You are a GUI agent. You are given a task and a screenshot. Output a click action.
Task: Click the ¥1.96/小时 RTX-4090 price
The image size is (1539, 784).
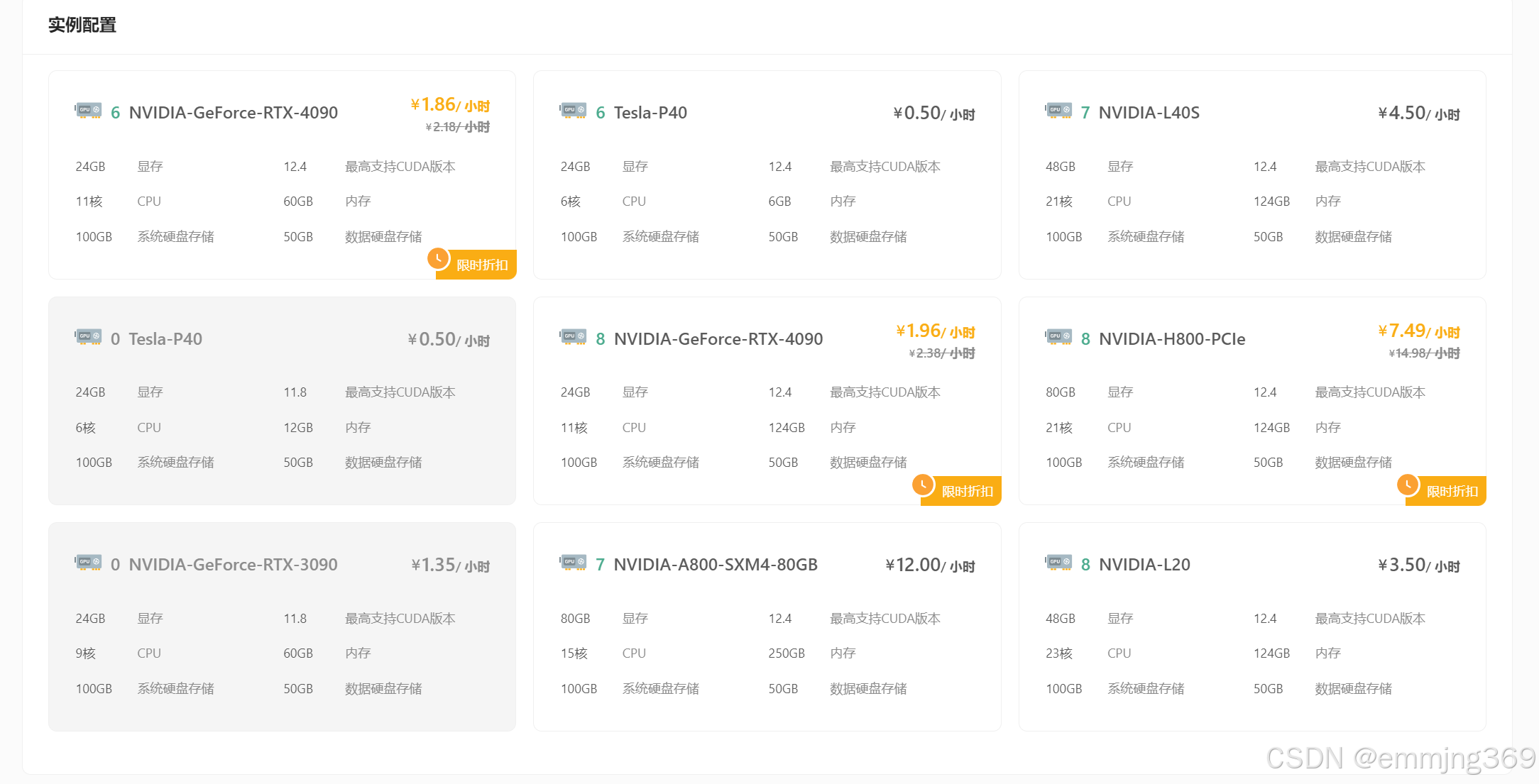pos(934,331)
